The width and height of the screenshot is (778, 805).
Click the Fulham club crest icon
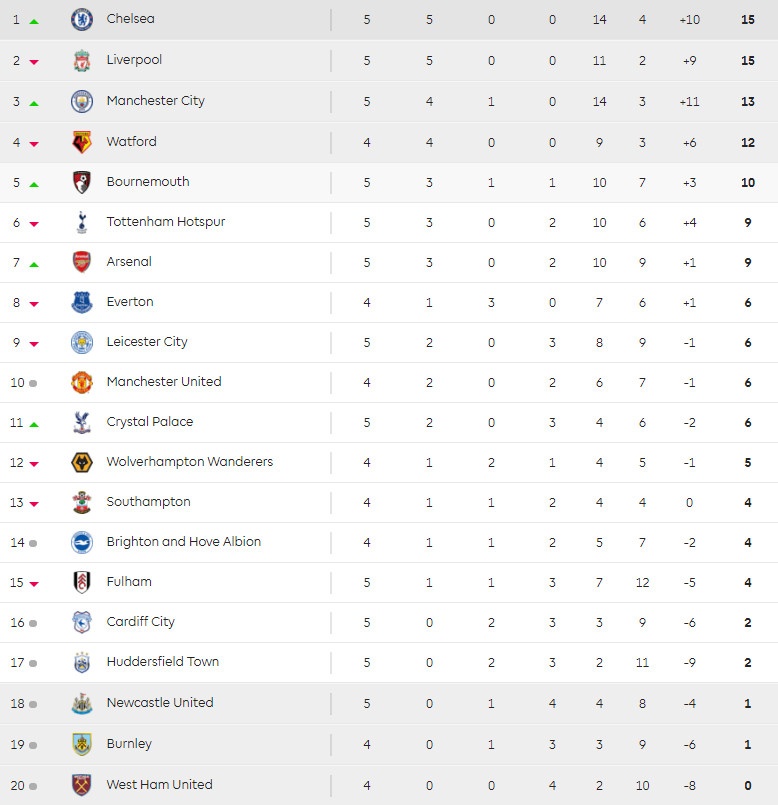coord(82,582)
